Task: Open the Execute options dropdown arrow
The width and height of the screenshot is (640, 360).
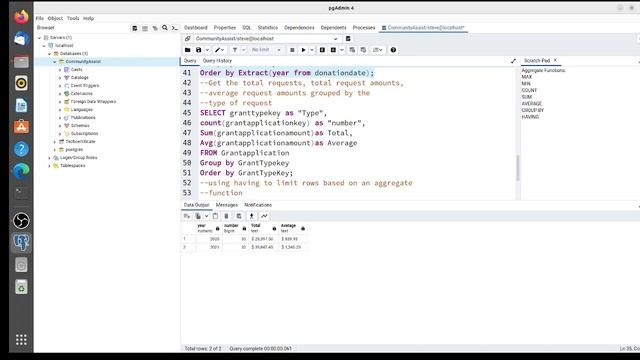Action: point(312,50)
